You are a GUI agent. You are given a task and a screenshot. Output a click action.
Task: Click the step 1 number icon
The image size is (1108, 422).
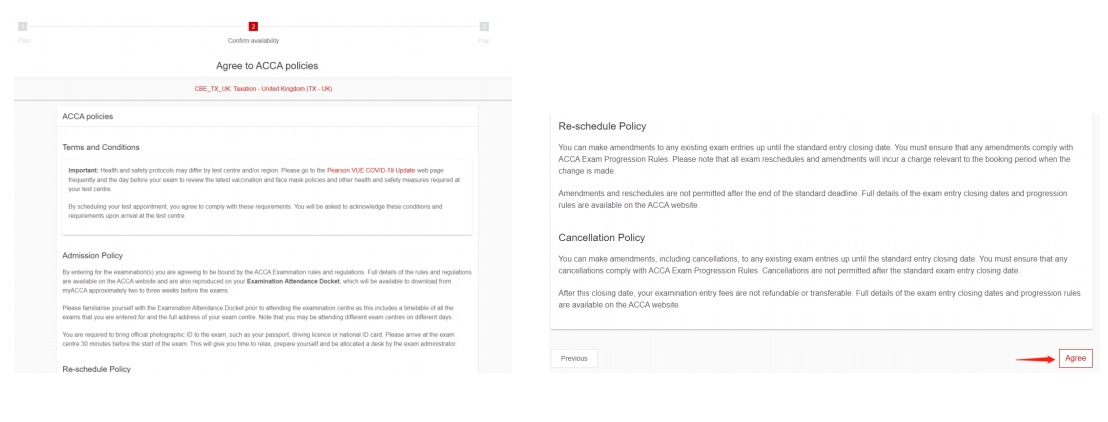click(23, 26)
